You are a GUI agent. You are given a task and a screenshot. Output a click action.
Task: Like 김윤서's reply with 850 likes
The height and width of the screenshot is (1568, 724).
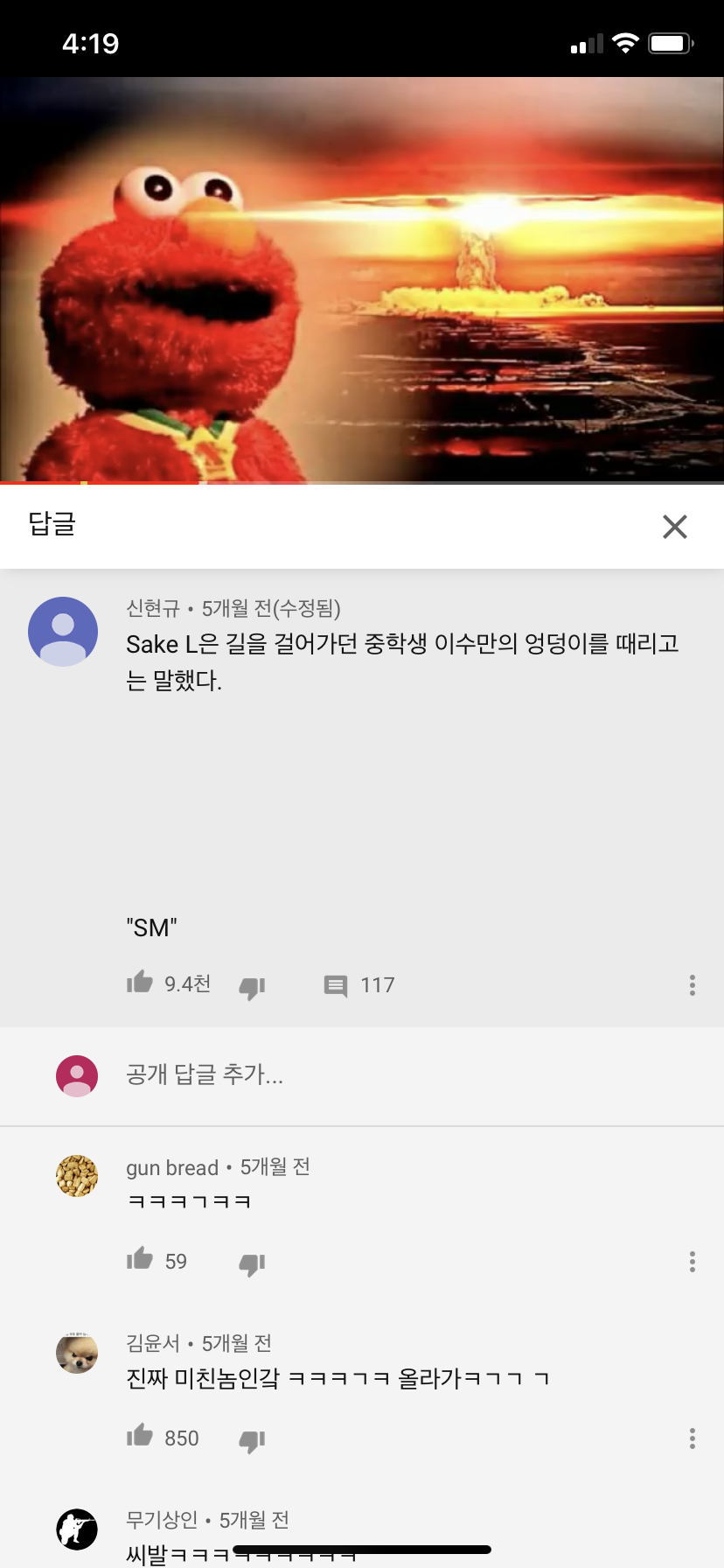(x=140, y=1436)
